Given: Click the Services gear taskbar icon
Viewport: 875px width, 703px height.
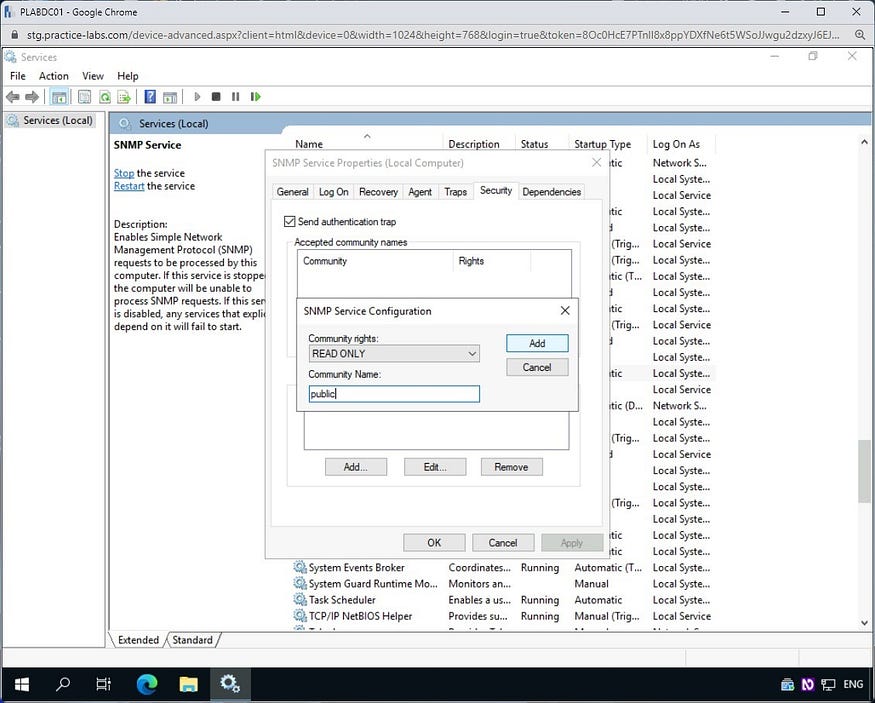Looking at the screenshot, I should [x=230, y=683].
